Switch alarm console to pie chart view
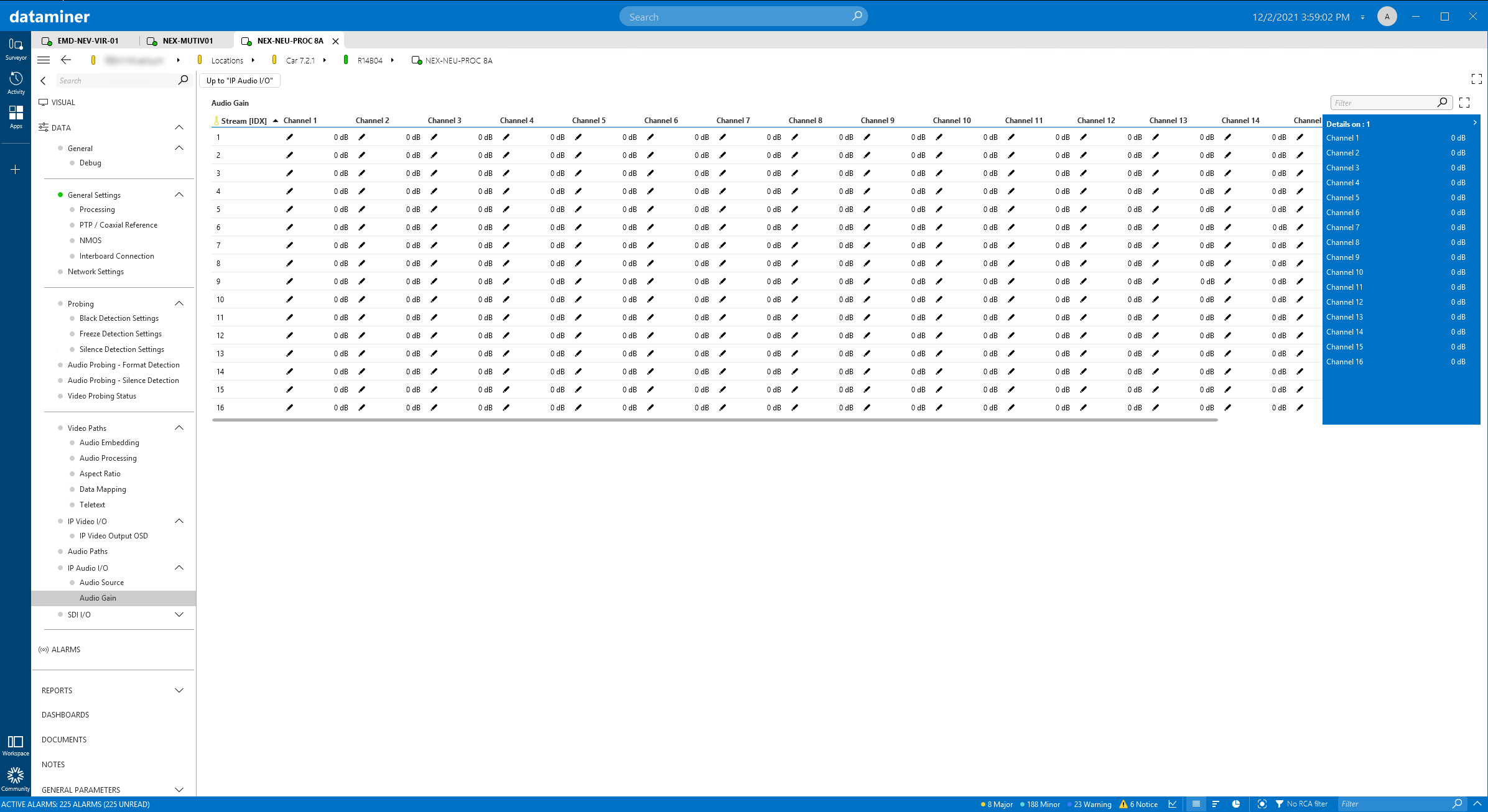This screenshot has width=1488, height=812. [1236, 804]
